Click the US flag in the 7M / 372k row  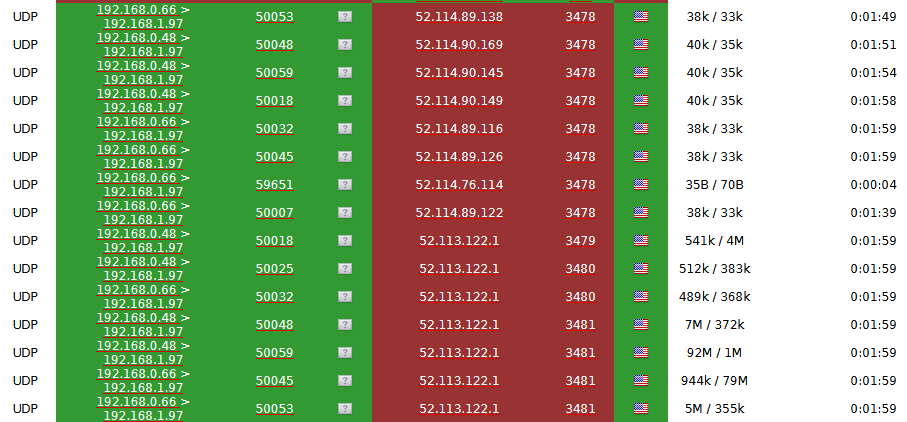pyautogui.click(x=640, y=325)
